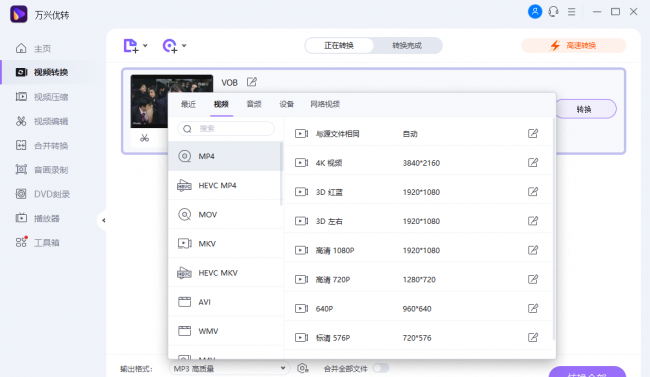This screenshot has height=377, width=650.
Task: Click the format search field
Action: 226,129
